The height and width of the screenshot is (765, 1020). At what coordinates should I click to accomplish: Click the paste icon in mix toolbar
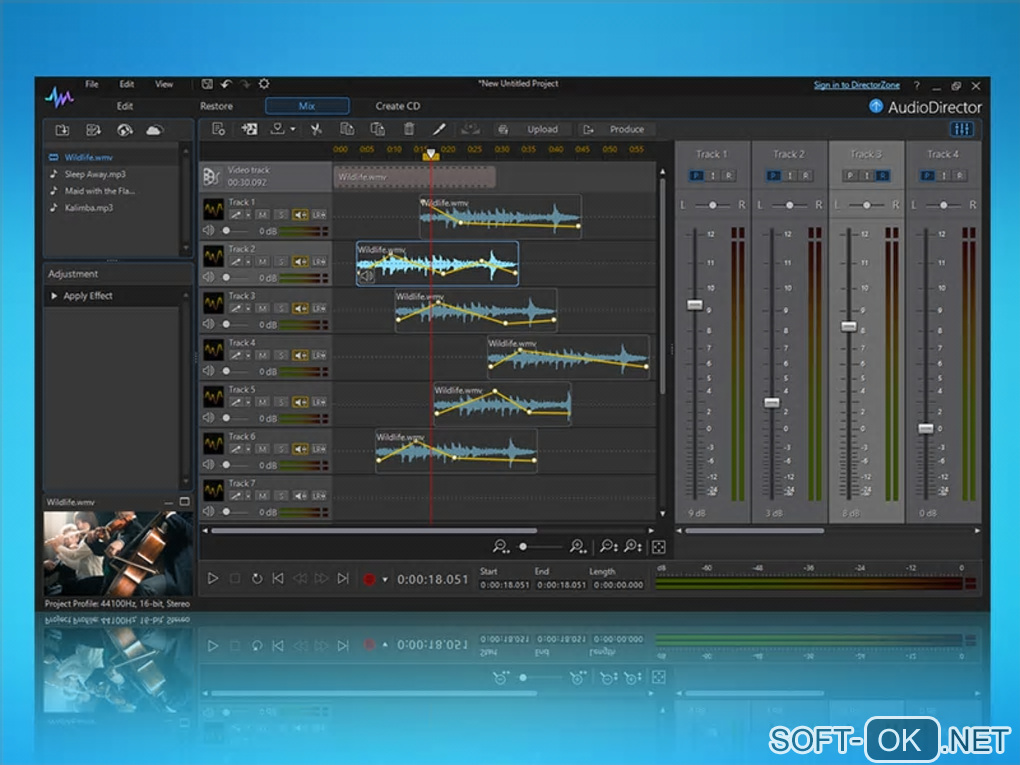click(377, 129)
